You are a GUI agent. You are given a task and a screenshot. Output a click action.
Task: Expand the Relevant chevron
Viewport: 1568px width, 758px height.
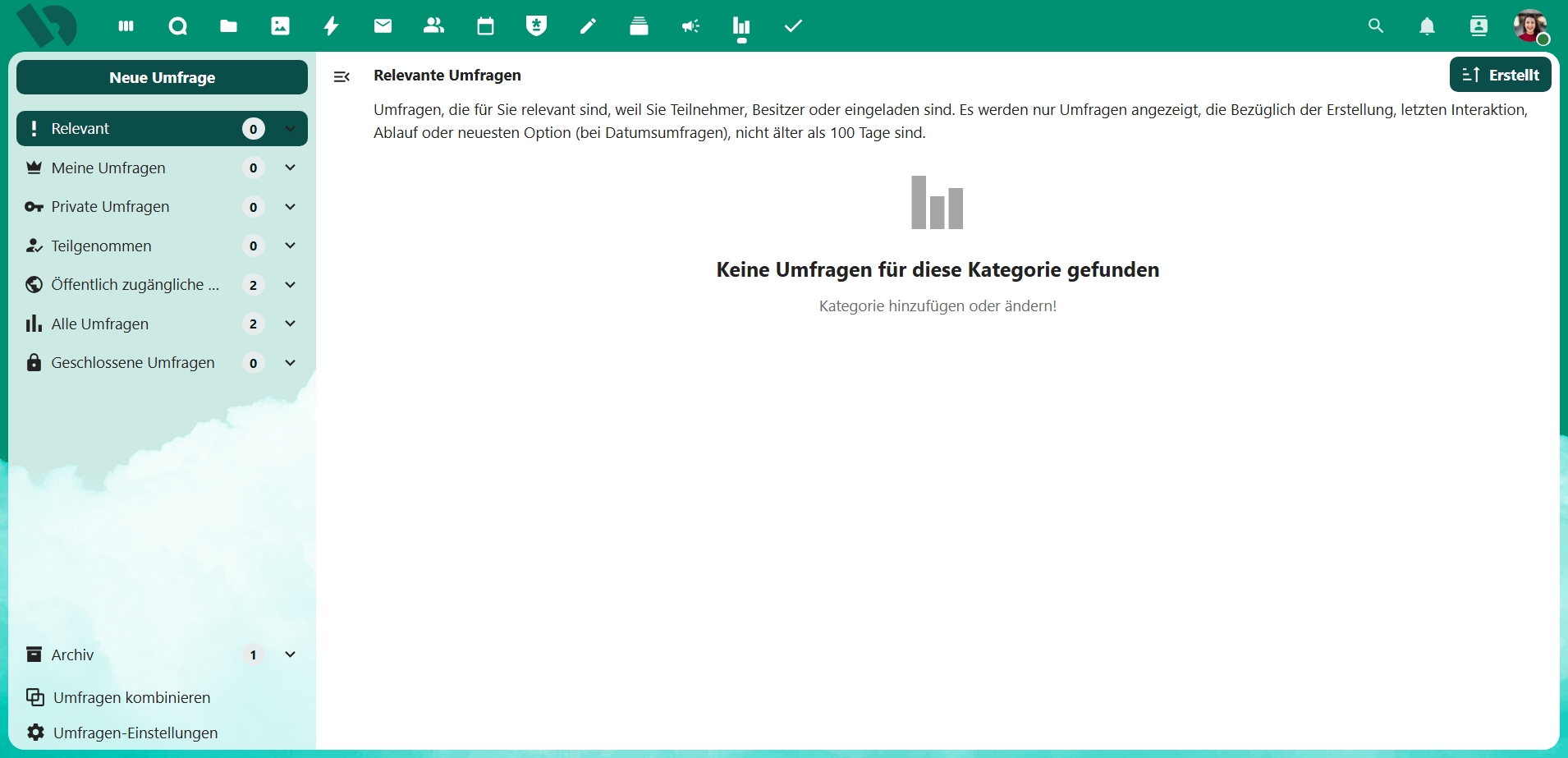(290, 129)
